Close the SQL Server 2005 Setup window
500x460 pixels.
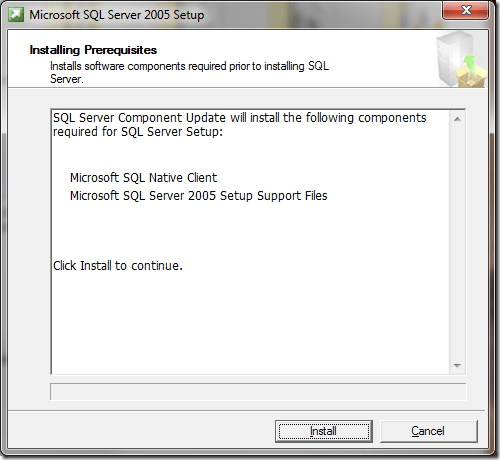[x=466, y=10]
